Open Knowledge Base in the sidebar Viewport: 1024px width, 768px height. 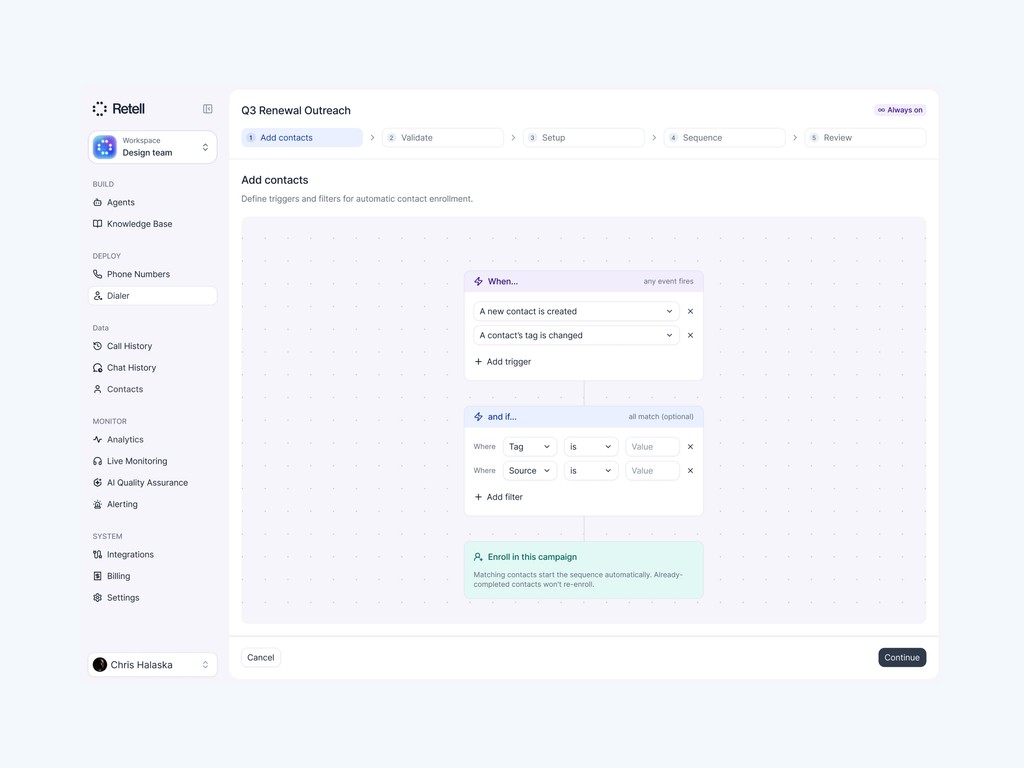[x=152, y=224]
